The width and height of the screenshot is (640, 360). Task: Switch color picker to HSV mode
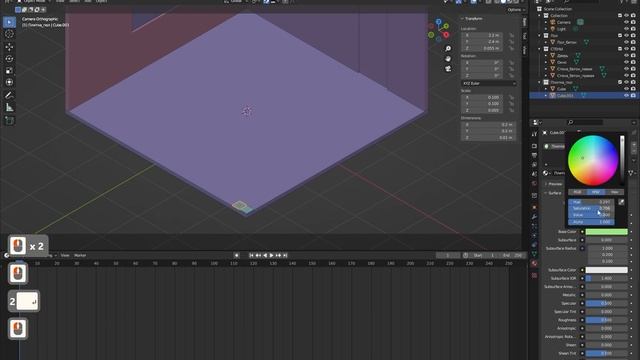coord(596,192)
